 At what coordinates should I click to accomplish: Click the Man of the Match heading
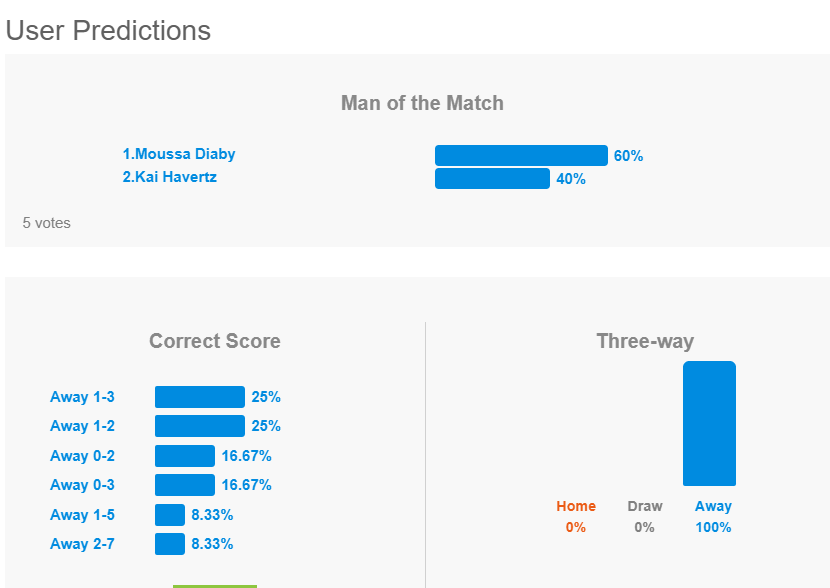pyautogui.click(x=422, y=103)
